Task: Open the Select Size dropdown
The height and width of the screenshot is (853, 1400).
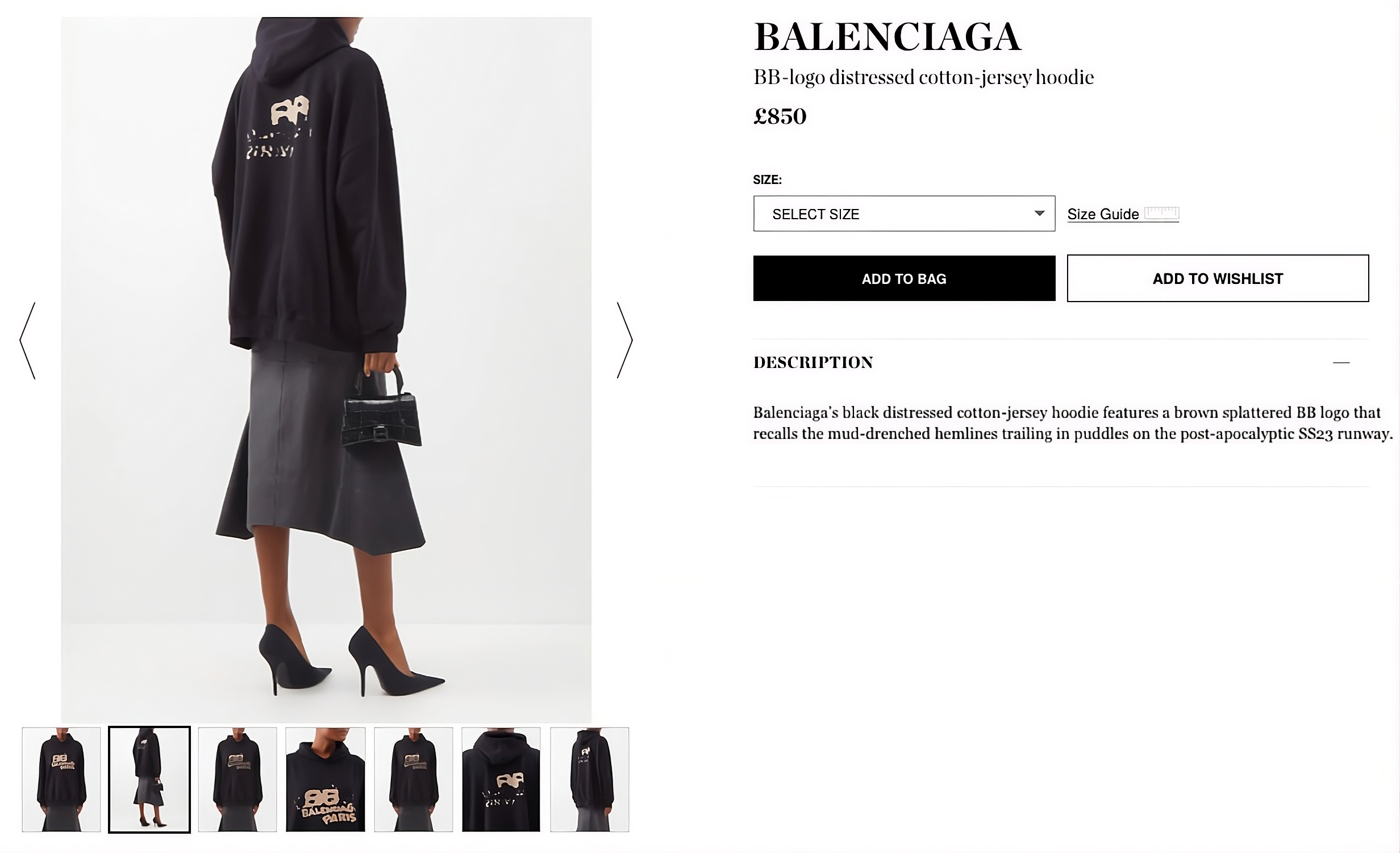Action: pos(904,214)
